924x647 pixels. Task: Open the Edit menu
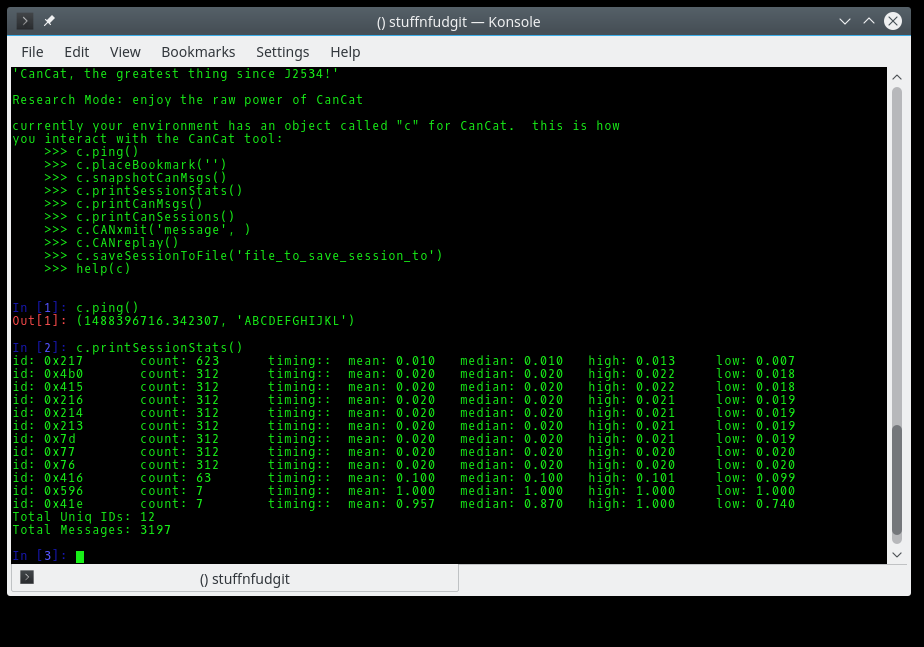77,52
